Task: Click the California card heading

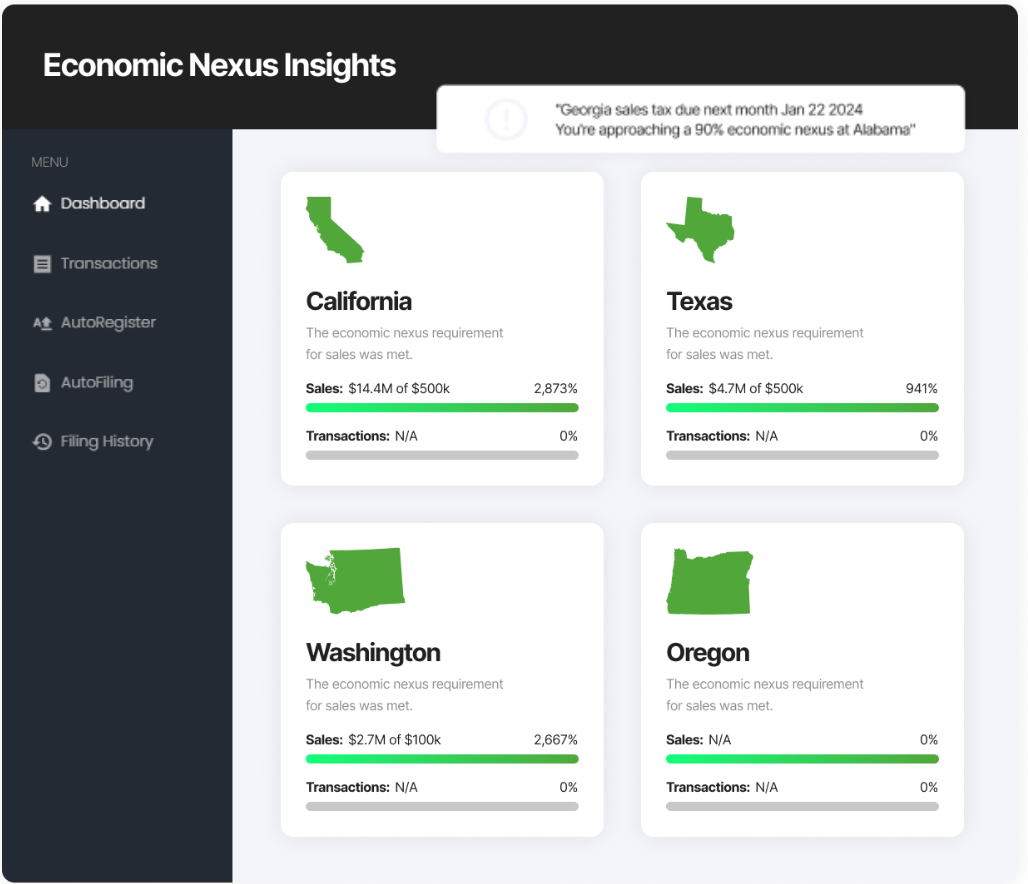Action: pyautogui.click(x=359, y=301)
